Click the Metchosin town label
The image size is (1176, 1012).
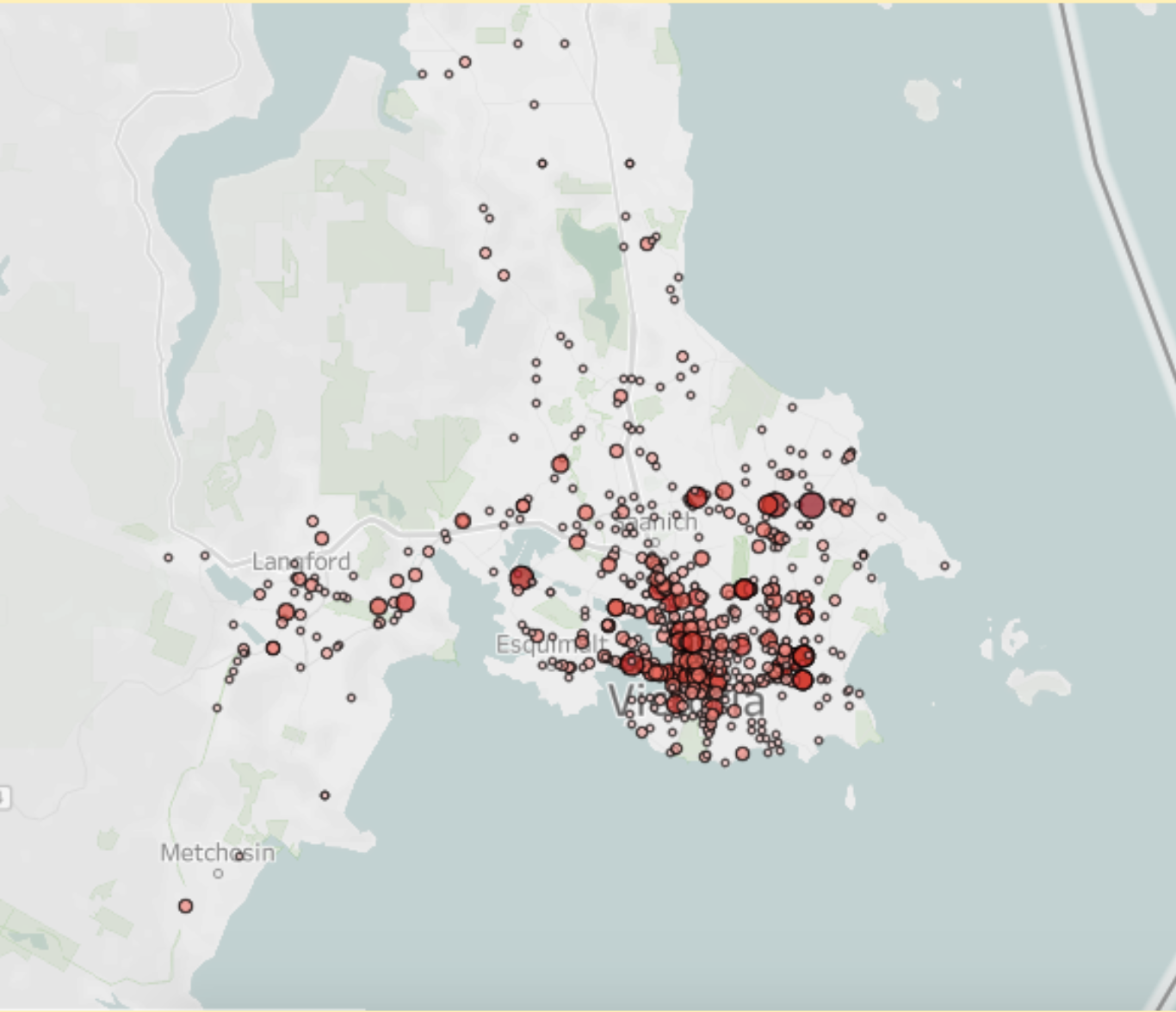click(217, 853)
